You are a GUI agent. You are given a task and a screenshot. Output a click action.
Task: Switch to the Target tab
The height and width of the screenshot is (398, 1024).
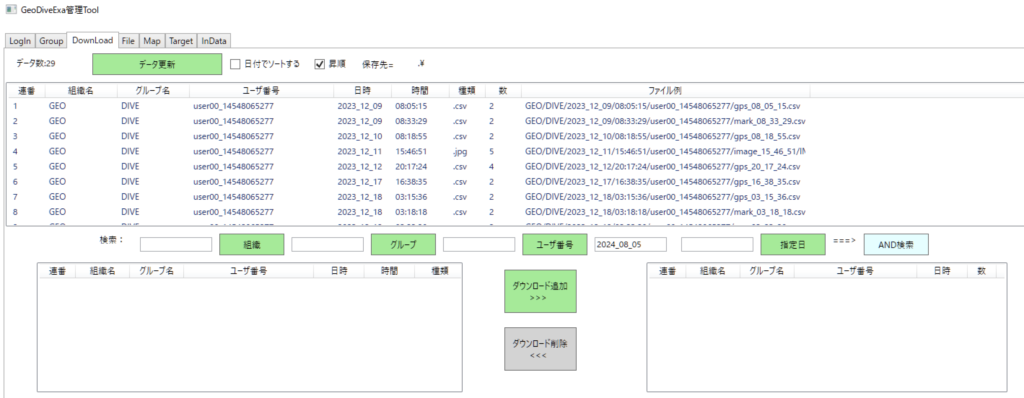[181, 41]
